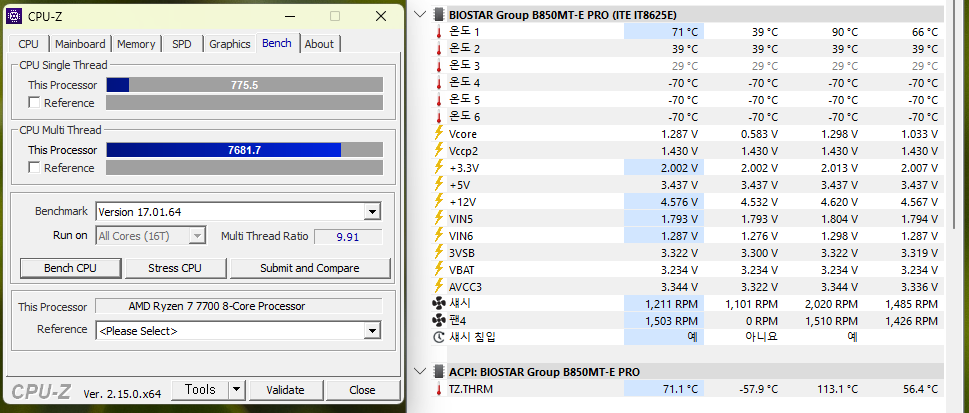Screen dimensions: 969x413
Task: Select the 71.1 °C TZ.THRM value
Action: point(680,389)
